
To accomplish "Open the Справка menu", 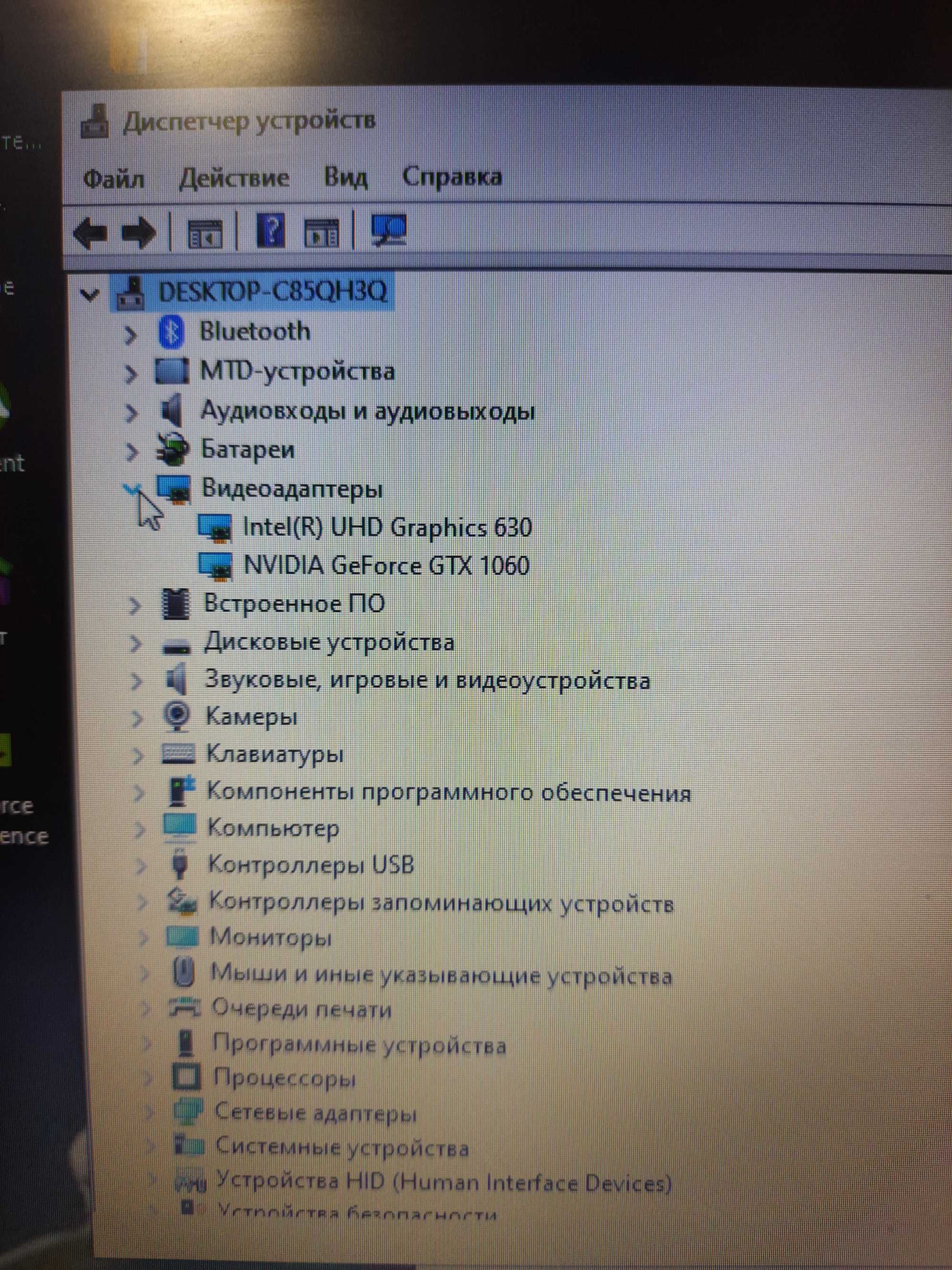I will point(452,176).
